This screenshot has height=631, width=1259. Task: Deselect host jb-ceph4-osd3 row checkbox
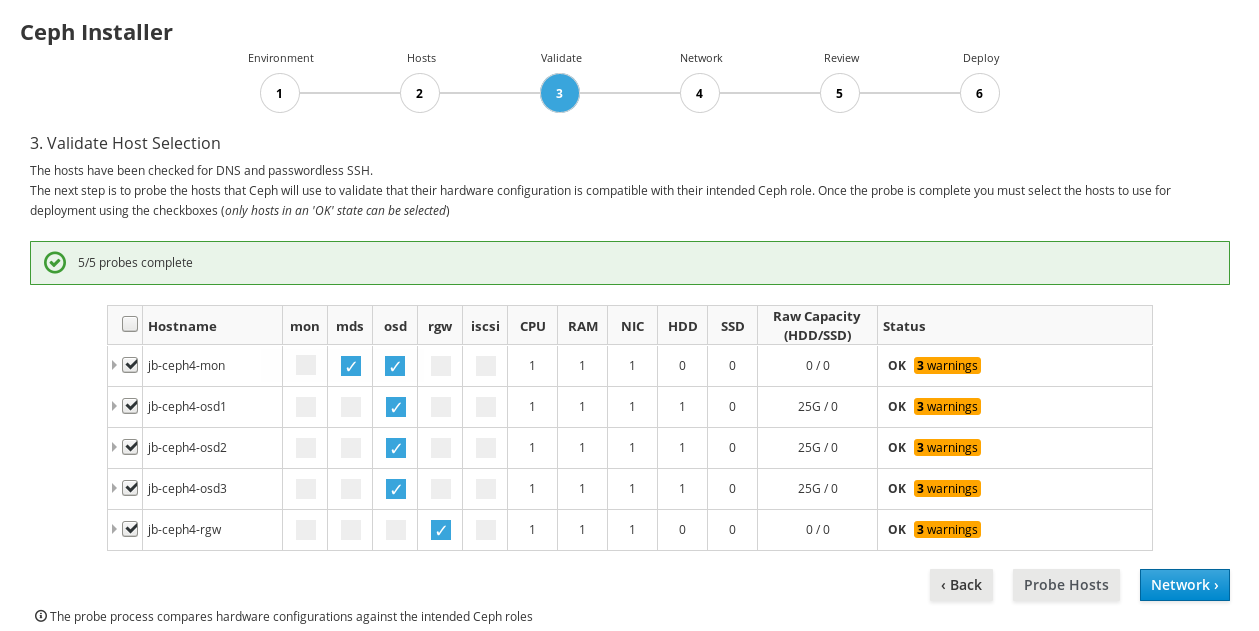pyautogui.click(x=130, y=488)
